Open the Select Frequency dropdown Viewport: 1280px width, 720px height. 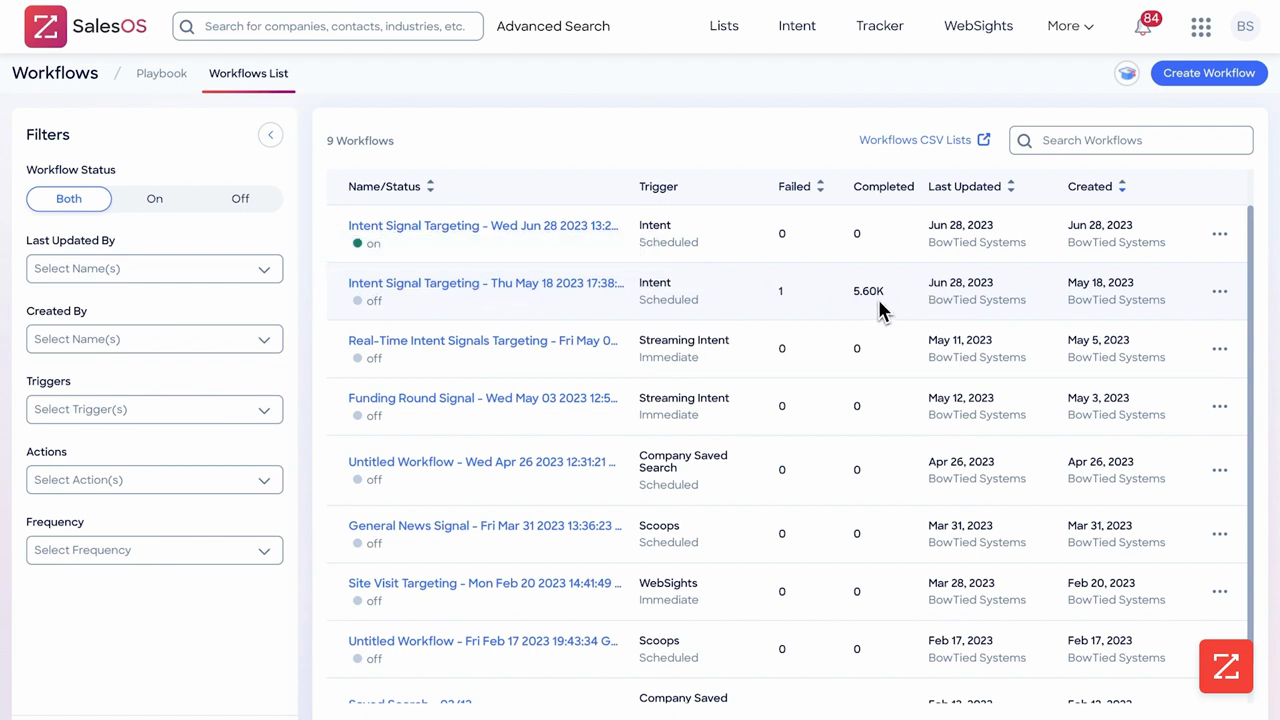point(154,550)
